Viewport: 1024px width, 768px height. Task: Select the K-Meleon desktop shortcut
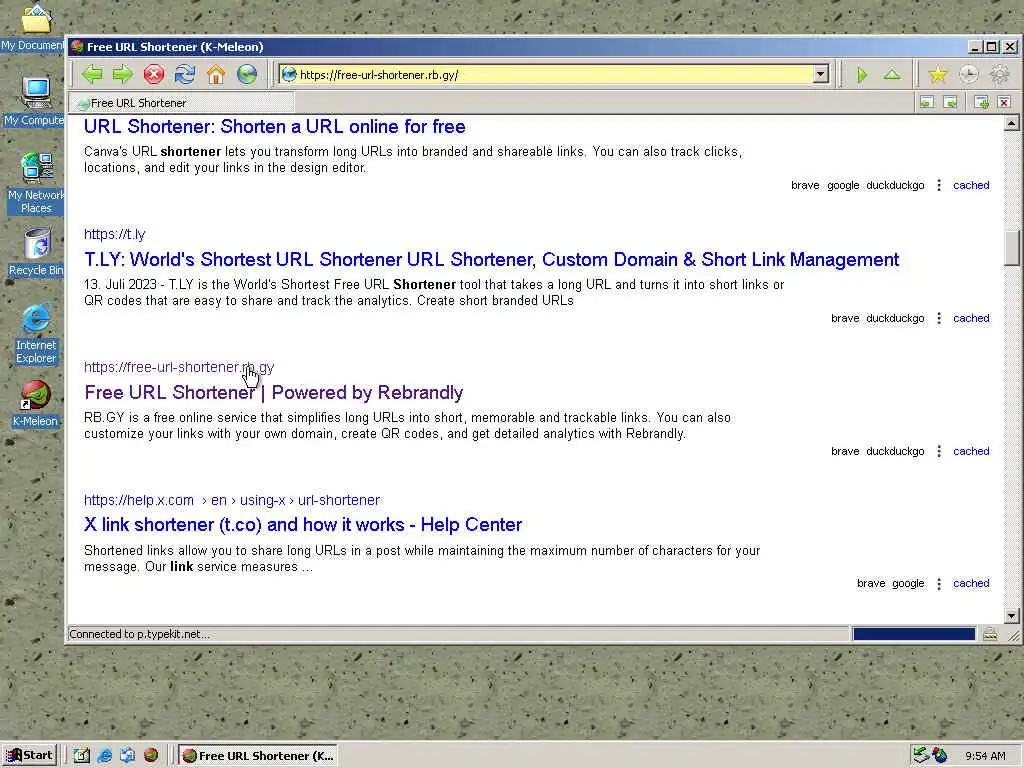pos(35,405)
